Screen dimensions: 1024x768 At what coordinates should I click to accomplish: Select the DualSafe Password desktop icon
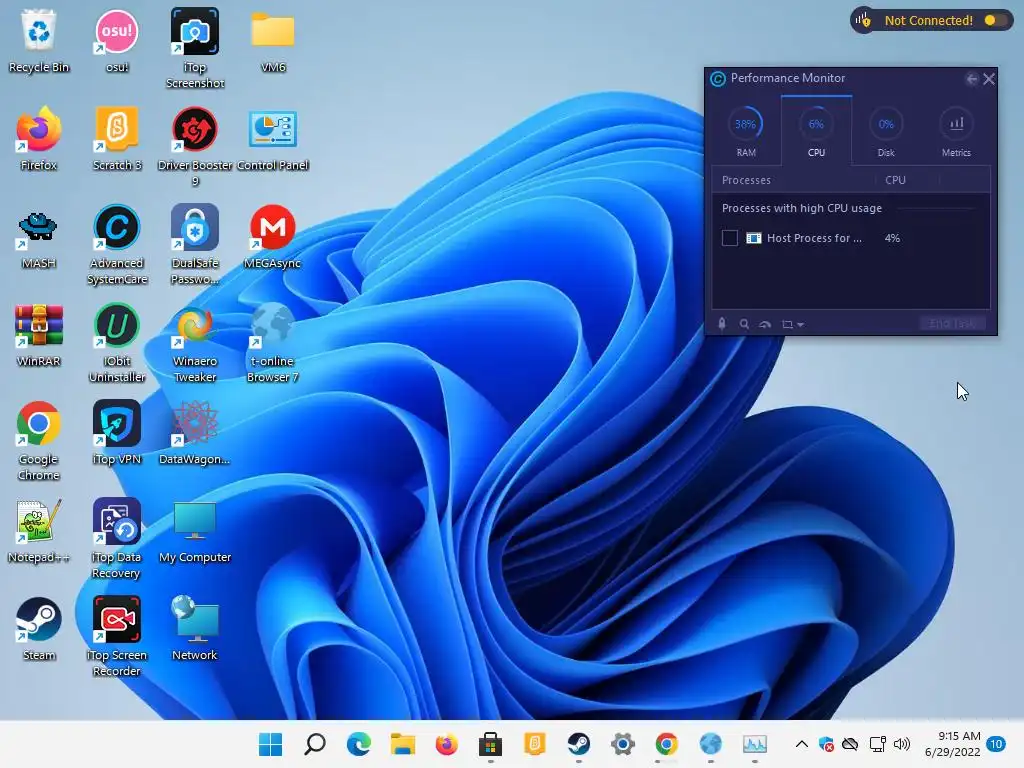pyautogui.click(x=195, y=244)
